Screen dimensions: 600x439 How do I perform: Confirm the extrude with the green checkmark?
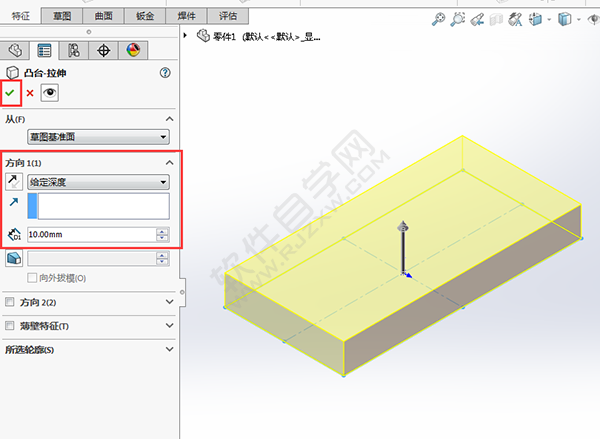tap(10, 93)
